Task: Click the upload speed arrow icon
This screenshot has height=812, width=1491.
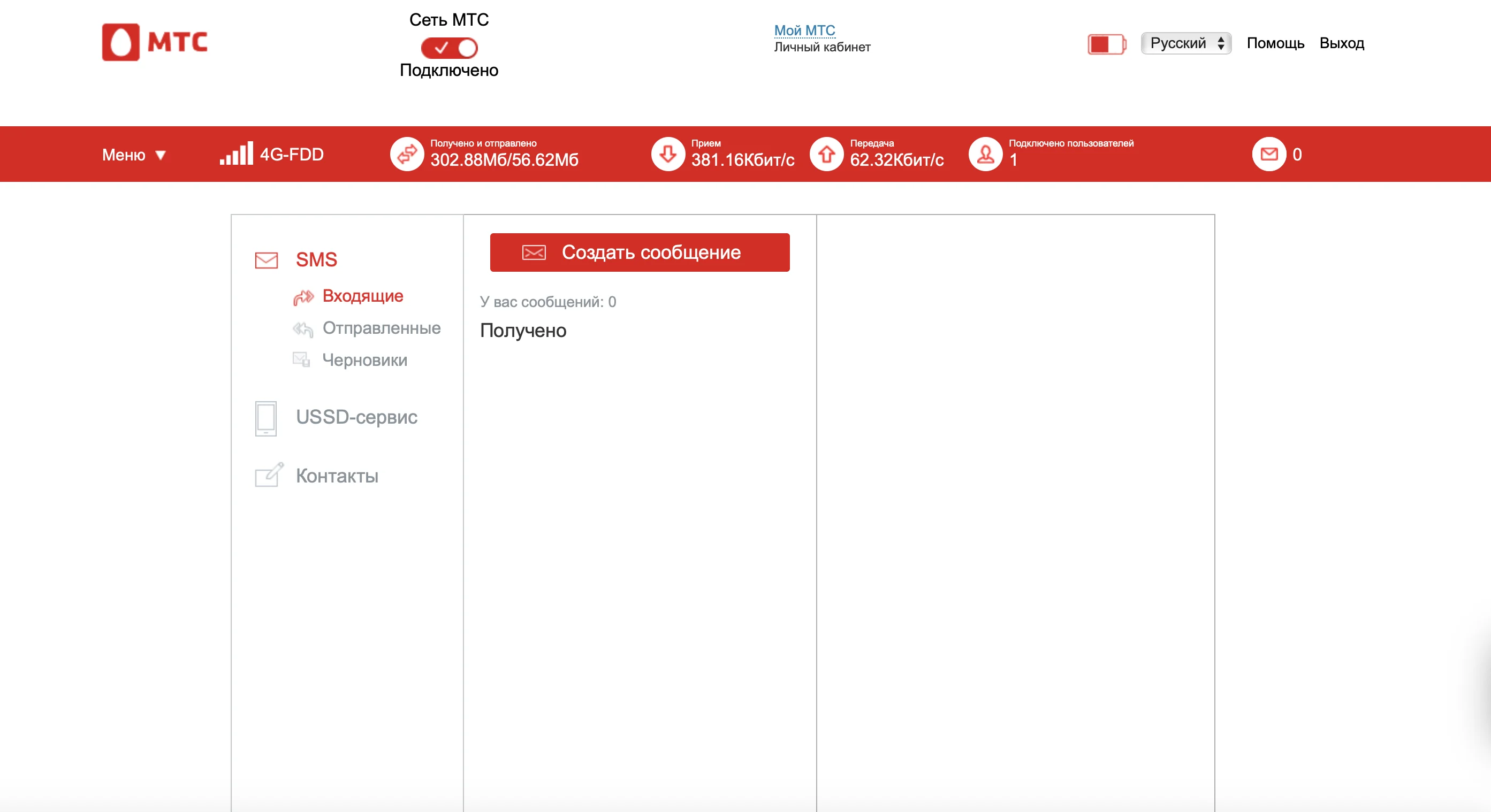Action: tap(826, 154)
